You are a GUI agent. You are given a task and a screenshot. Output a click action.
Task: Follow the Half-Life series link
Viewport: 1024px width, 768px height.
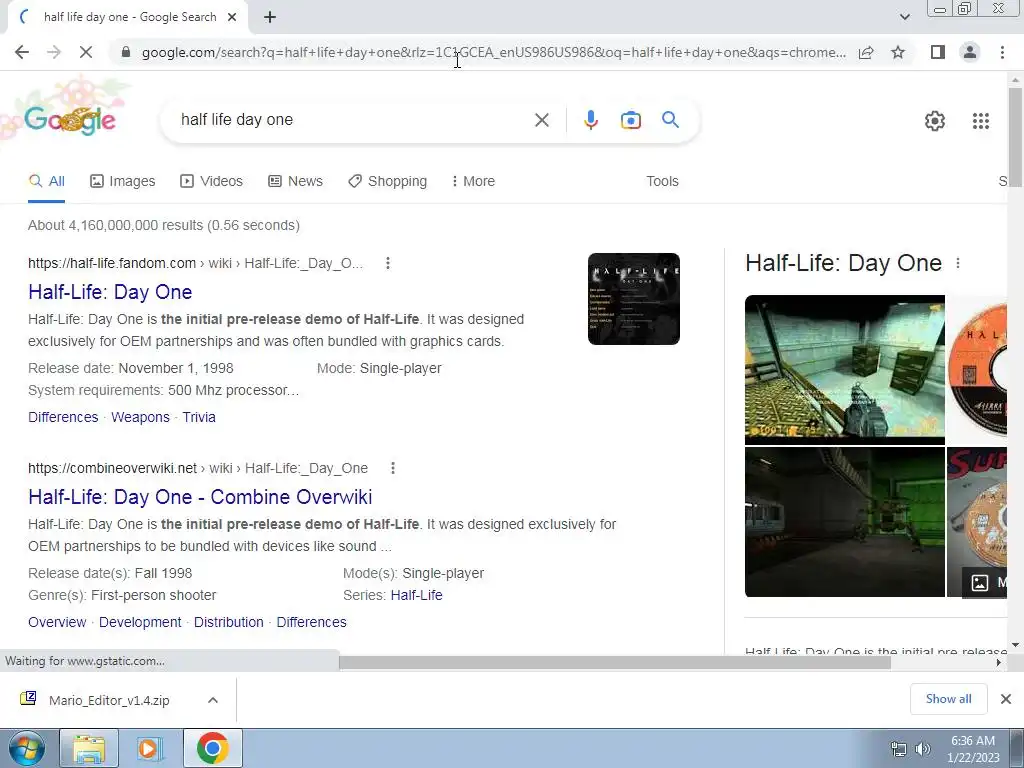417,596
